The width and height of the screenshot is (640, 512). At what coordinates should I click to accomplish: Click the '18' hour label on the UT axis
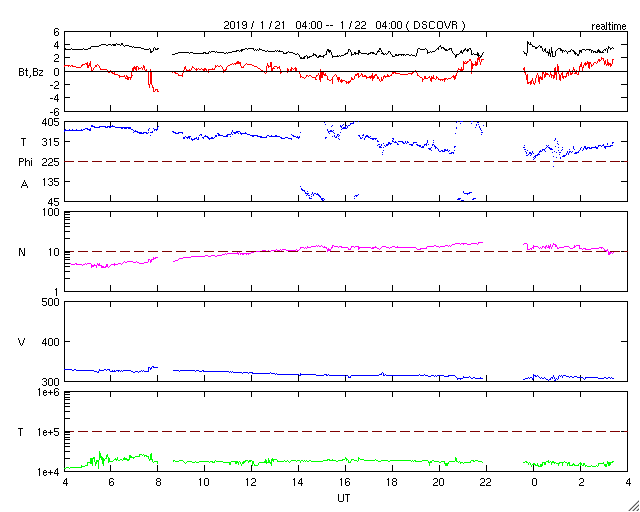pos(392,482)
